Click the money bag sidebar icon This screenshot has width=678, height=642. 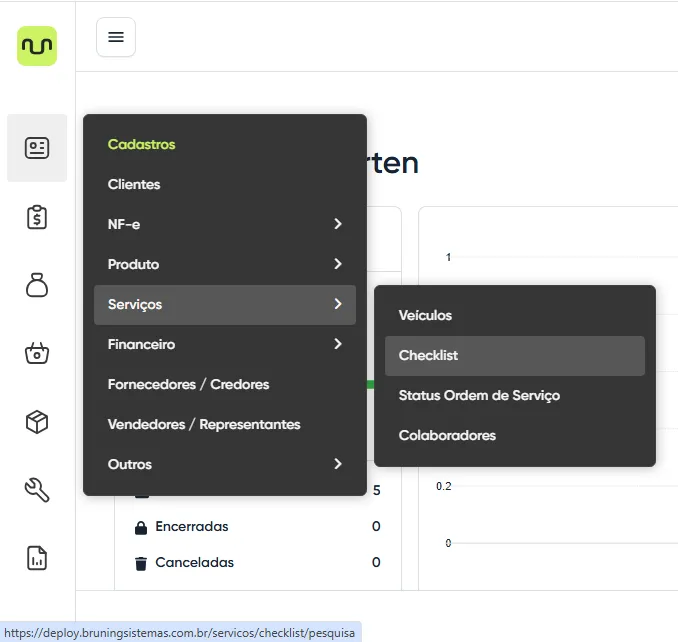tap(37, 285)
